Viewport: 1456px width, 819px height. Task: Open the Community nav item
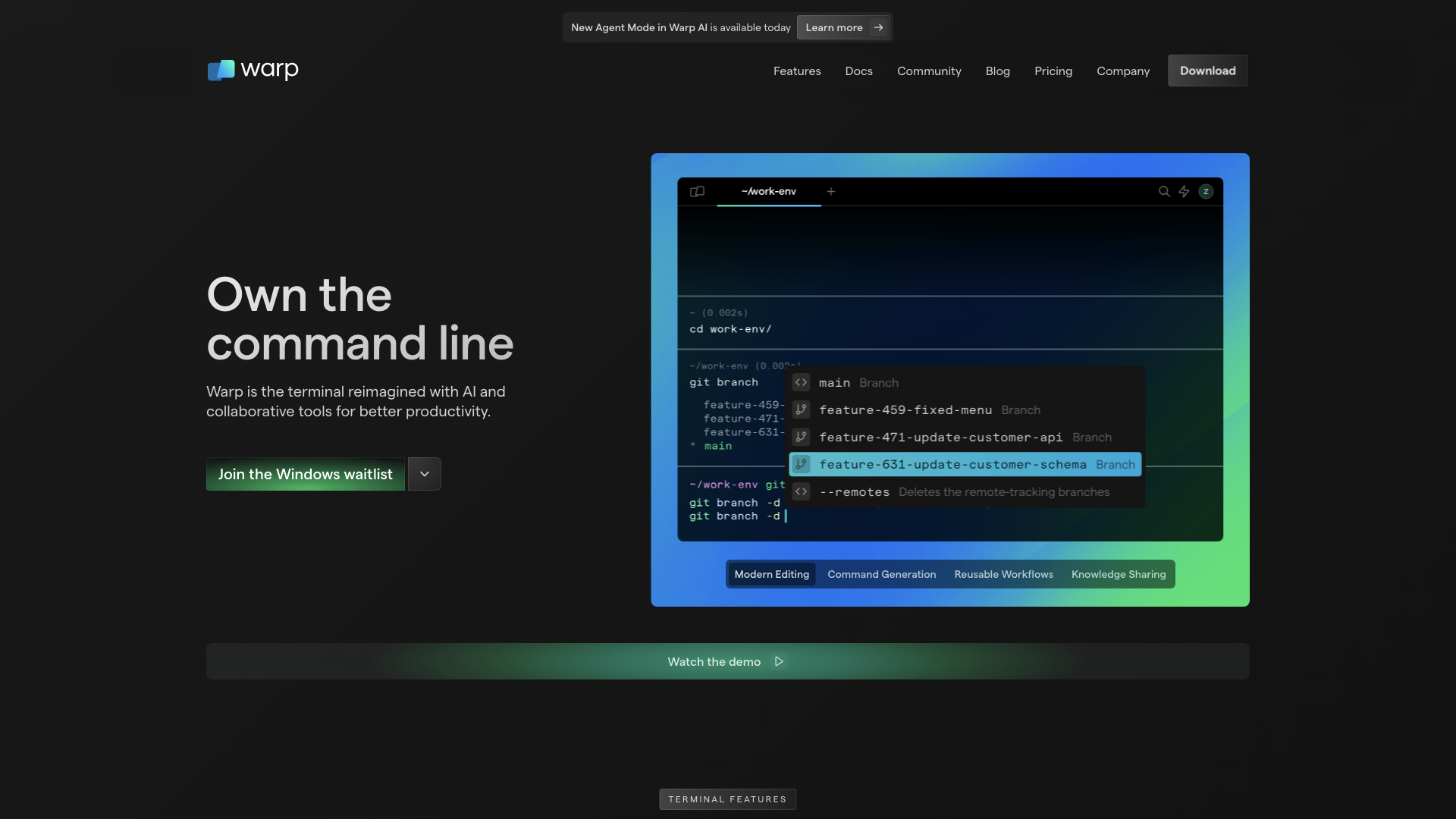[929, 71]
